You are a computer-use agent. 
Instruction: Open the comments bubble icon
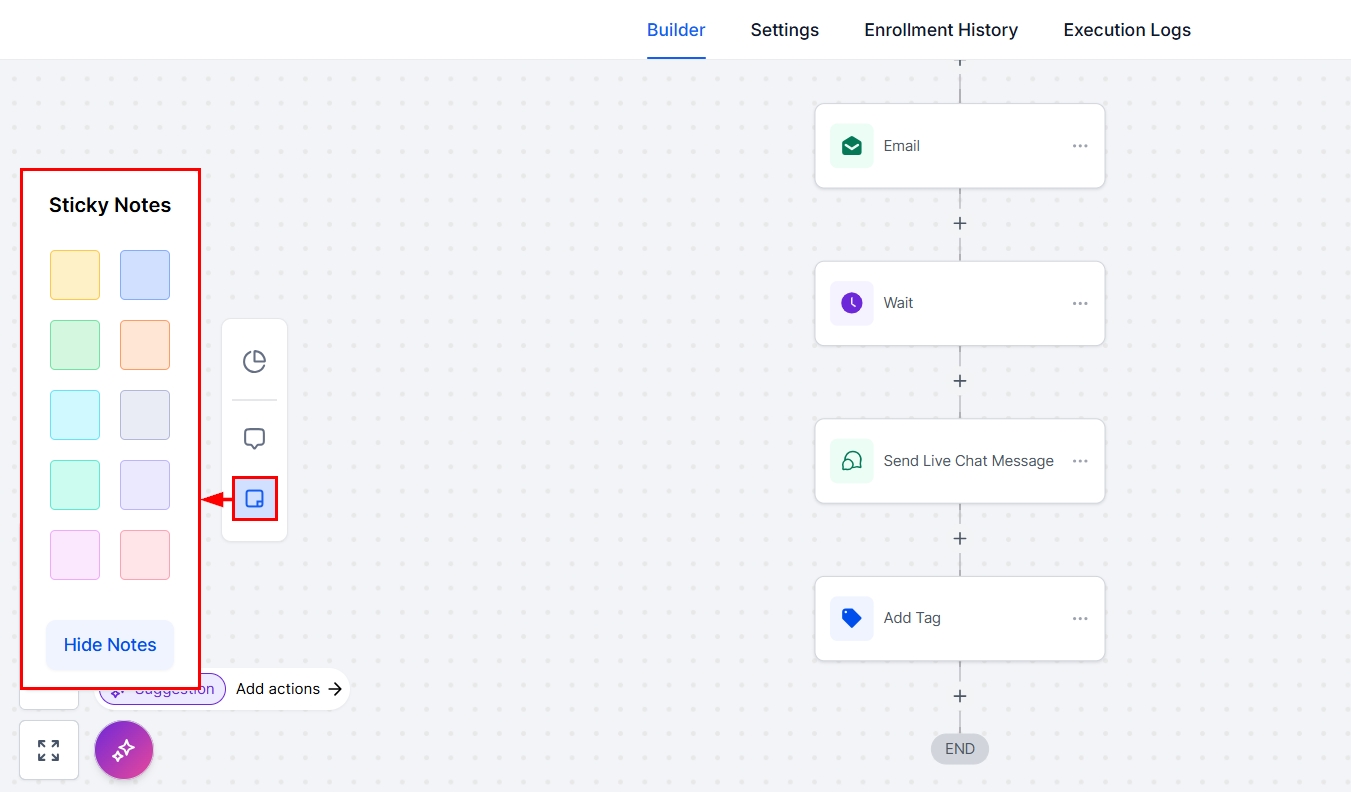[255, 438]
